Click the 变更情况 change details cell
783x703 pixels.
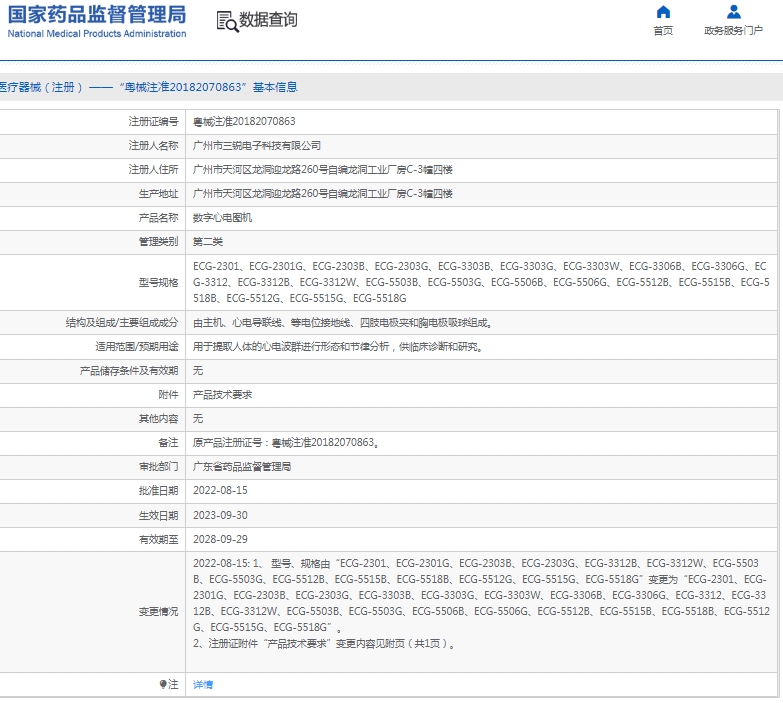(481, 612)
